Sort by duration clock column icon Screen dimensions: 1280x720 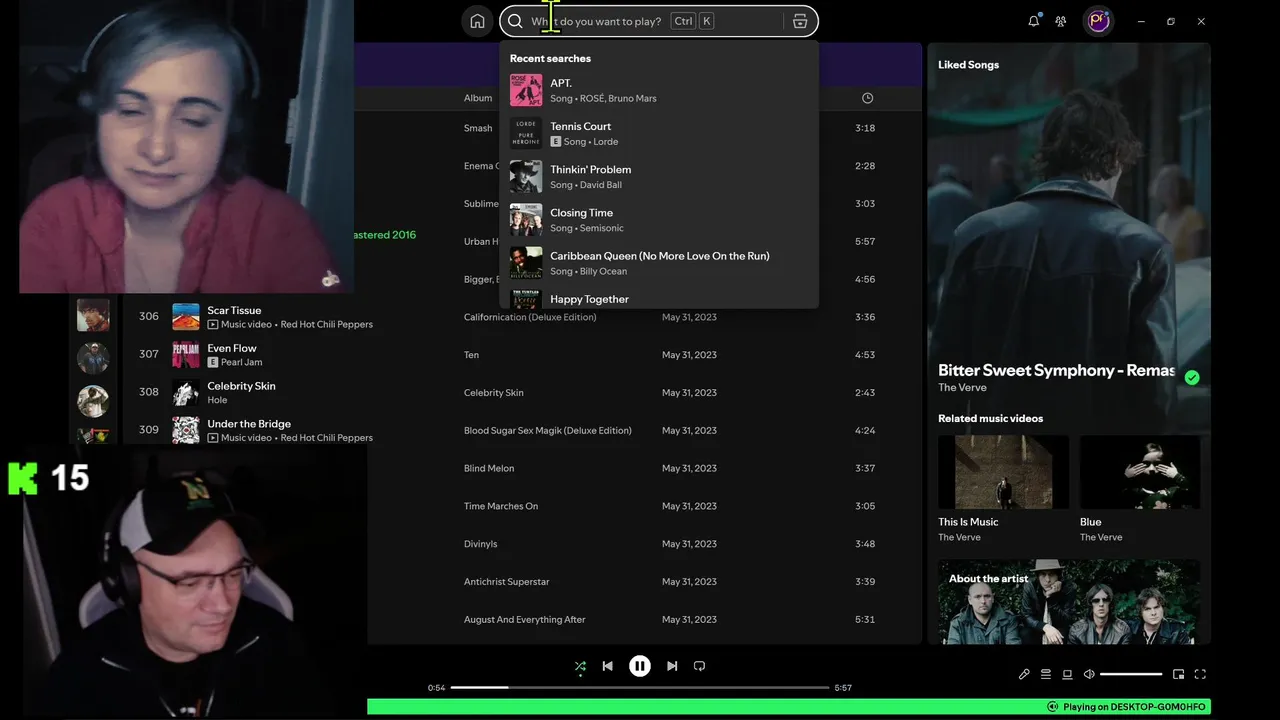[x=867, y=98]
